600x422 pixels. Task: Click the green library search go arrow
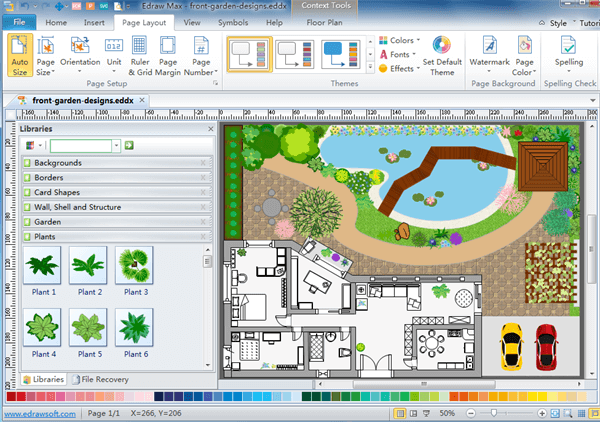pos(130,145)
